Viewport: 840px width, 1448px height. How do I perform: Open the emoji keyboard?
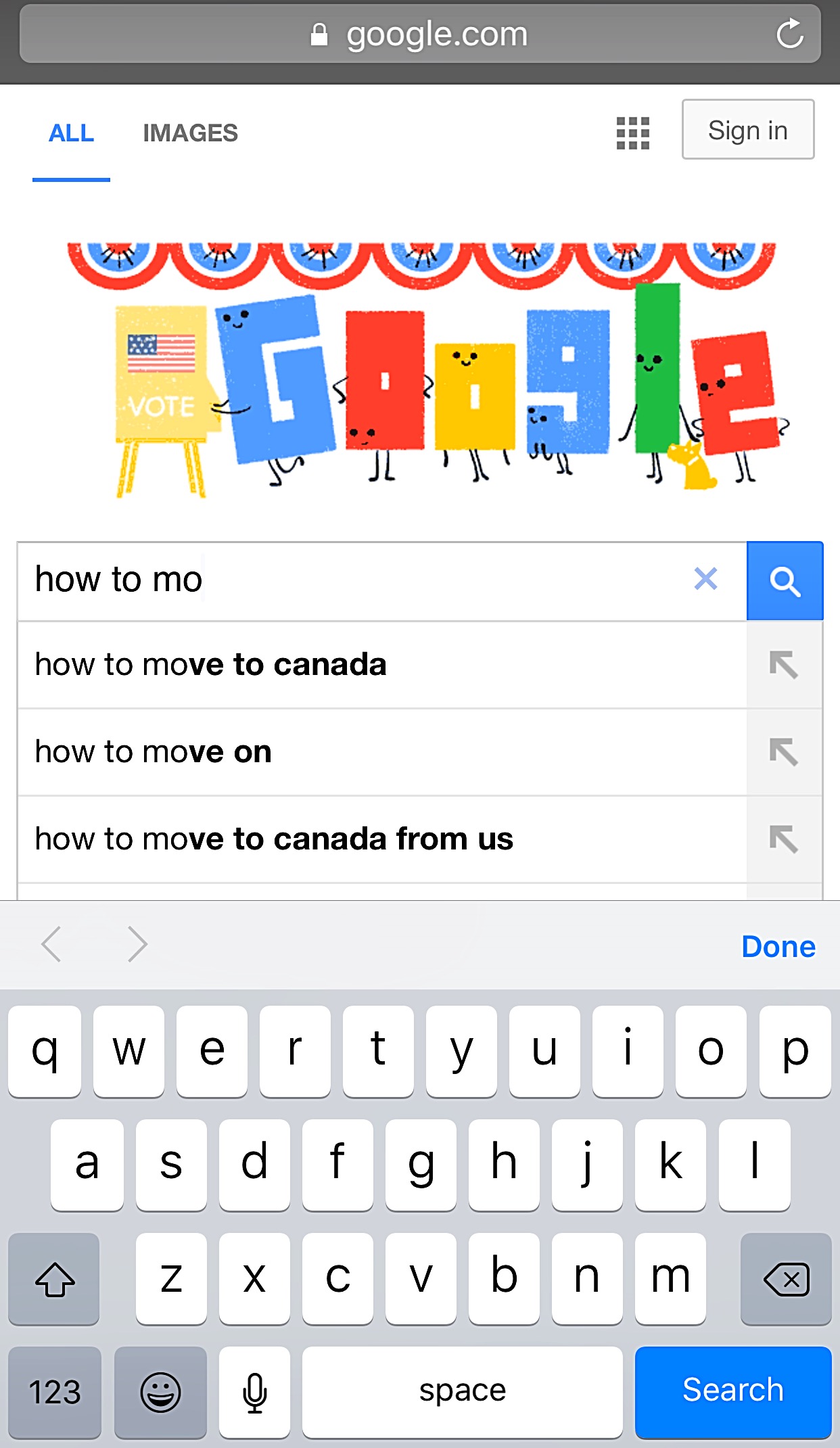160,1392
